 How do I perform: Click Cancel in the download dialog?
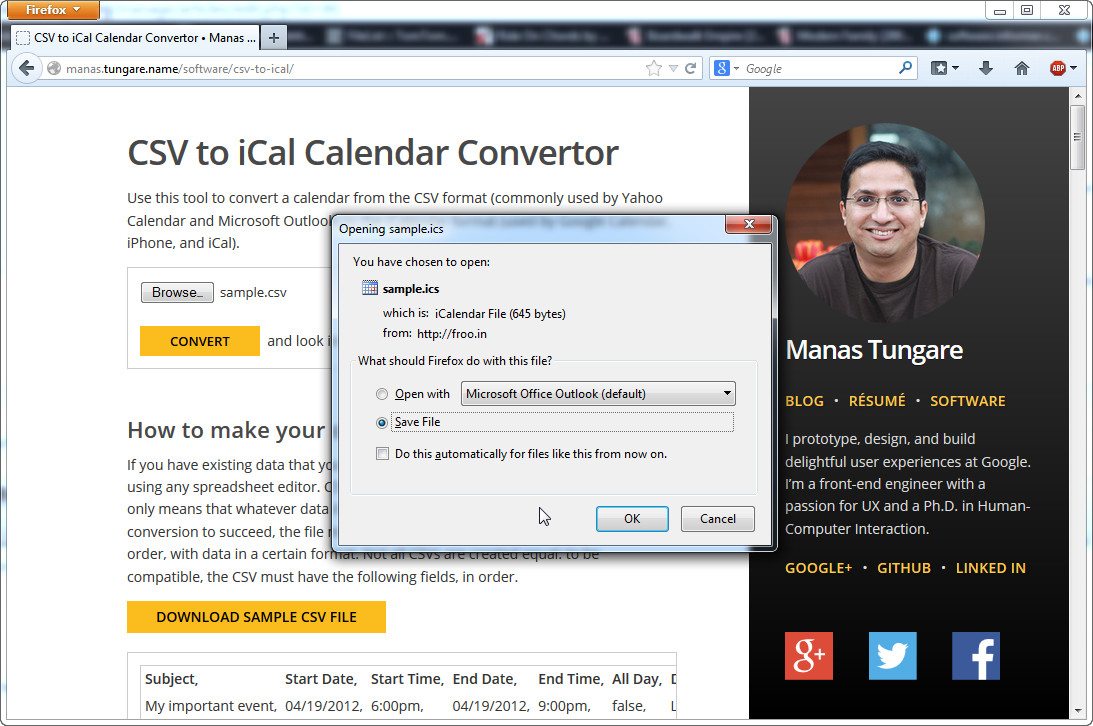tap(717, 518)
